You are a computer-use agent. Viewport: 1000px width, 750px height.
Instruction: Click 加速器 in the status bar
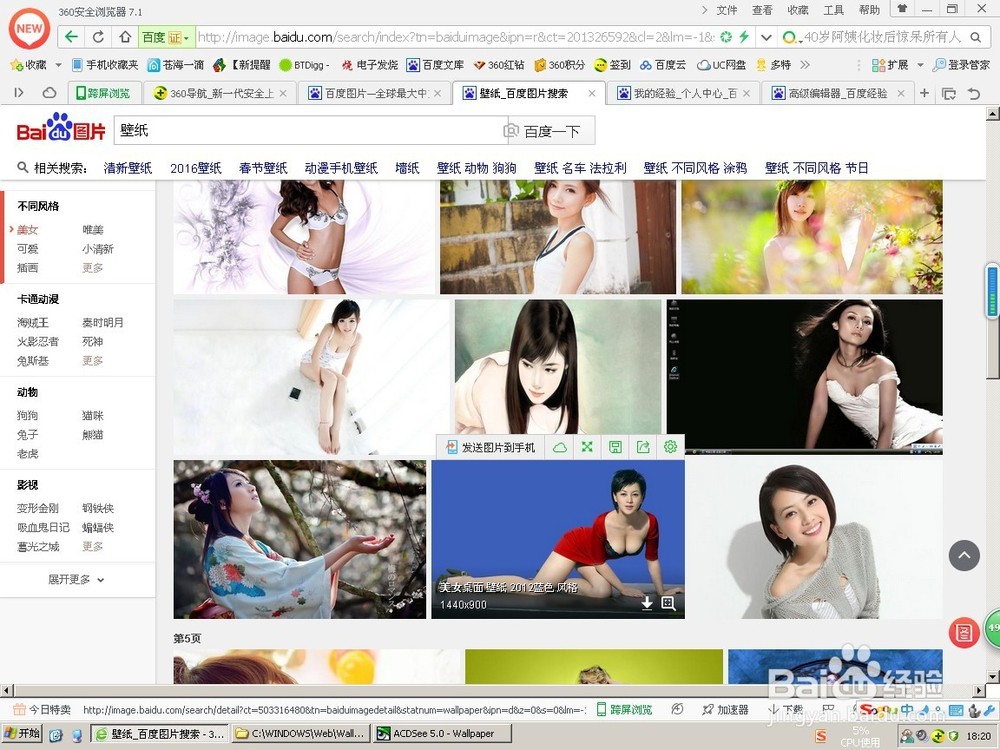[725, 710]
